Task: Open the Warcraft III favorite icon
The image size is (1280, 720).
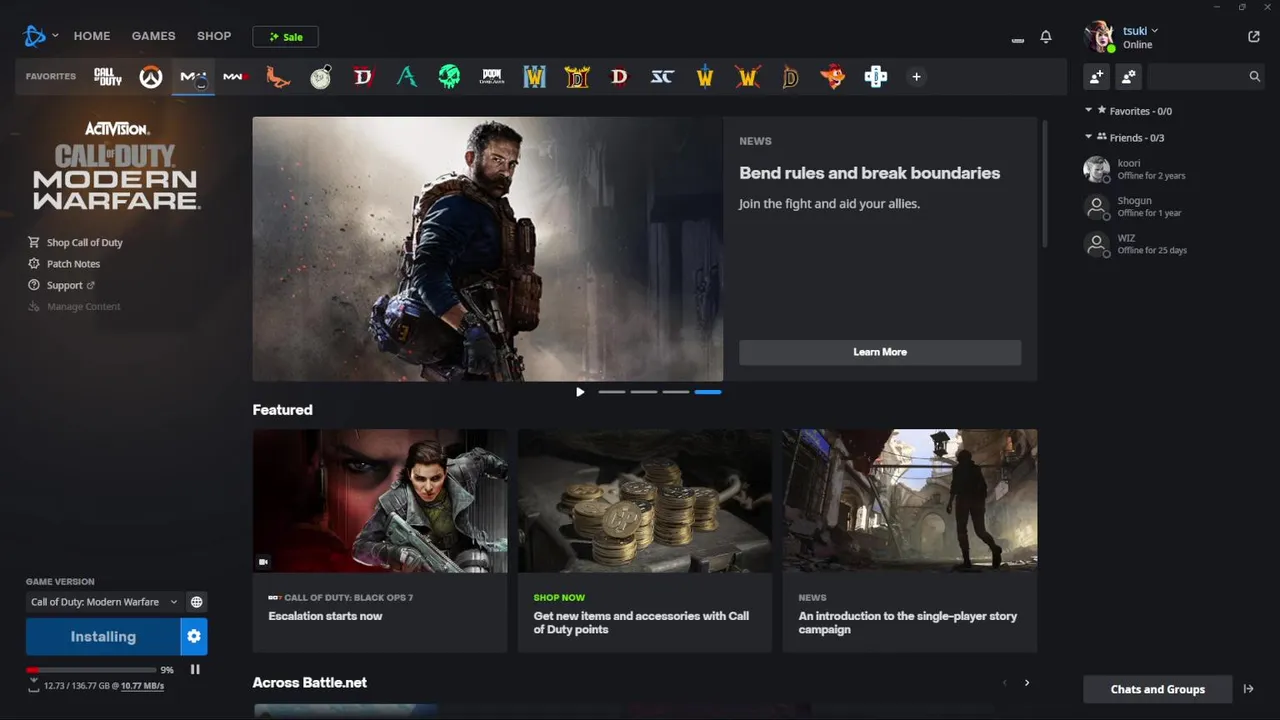Action: tap(535, 77)
